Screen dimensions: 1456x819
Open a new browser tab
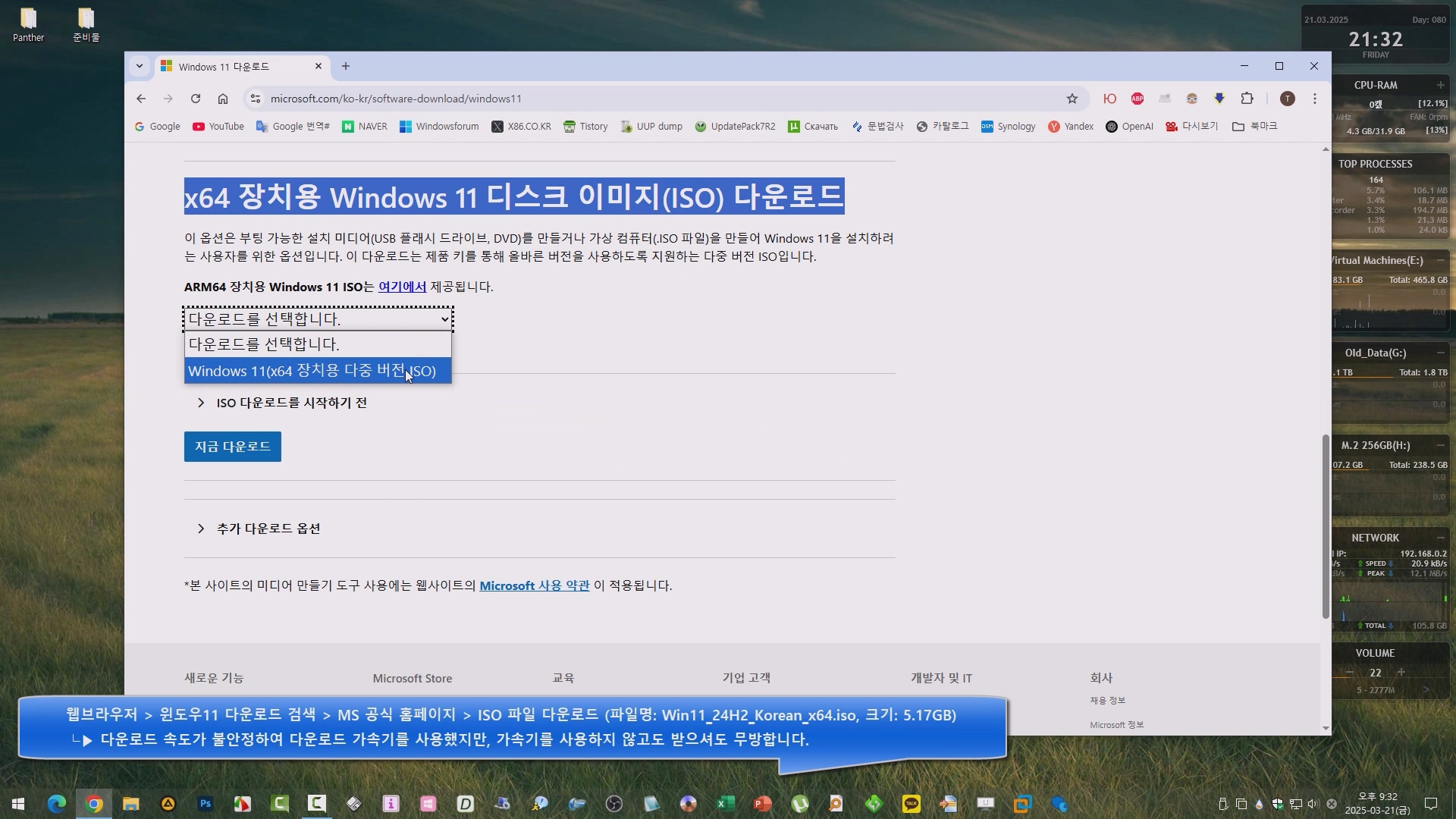point(346,66)
